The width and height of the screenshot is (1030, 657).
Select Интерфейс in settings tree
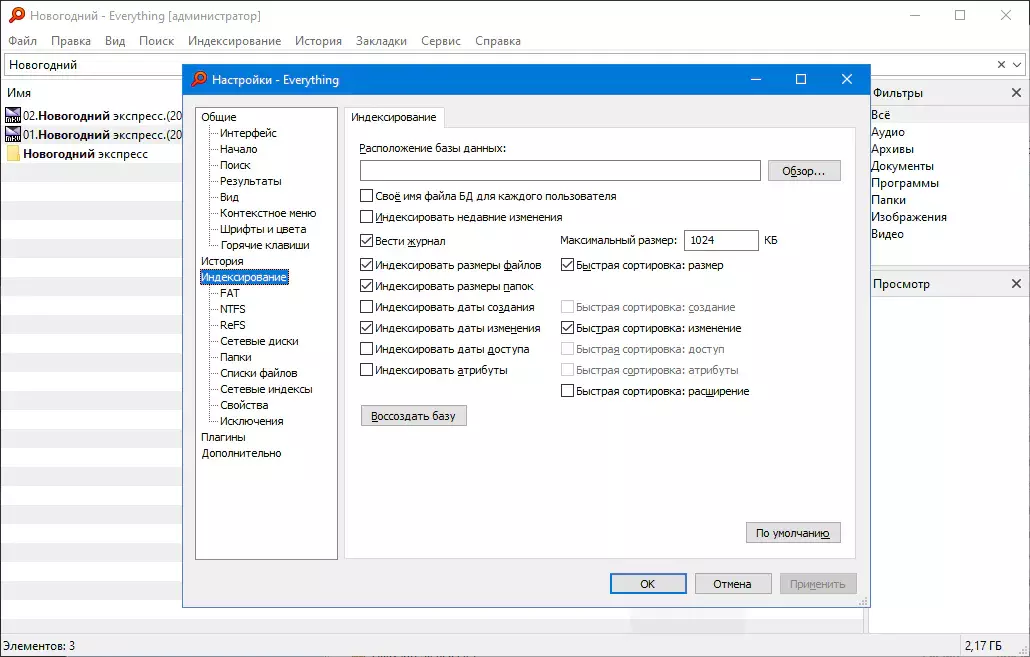[x=248, y=133]
